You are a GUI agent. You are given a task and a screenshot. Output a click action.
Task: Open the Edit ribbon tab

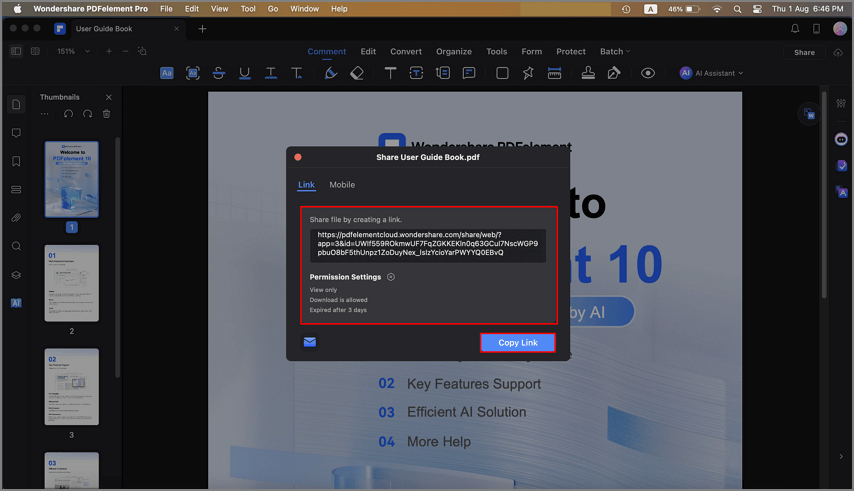point(368,51)
